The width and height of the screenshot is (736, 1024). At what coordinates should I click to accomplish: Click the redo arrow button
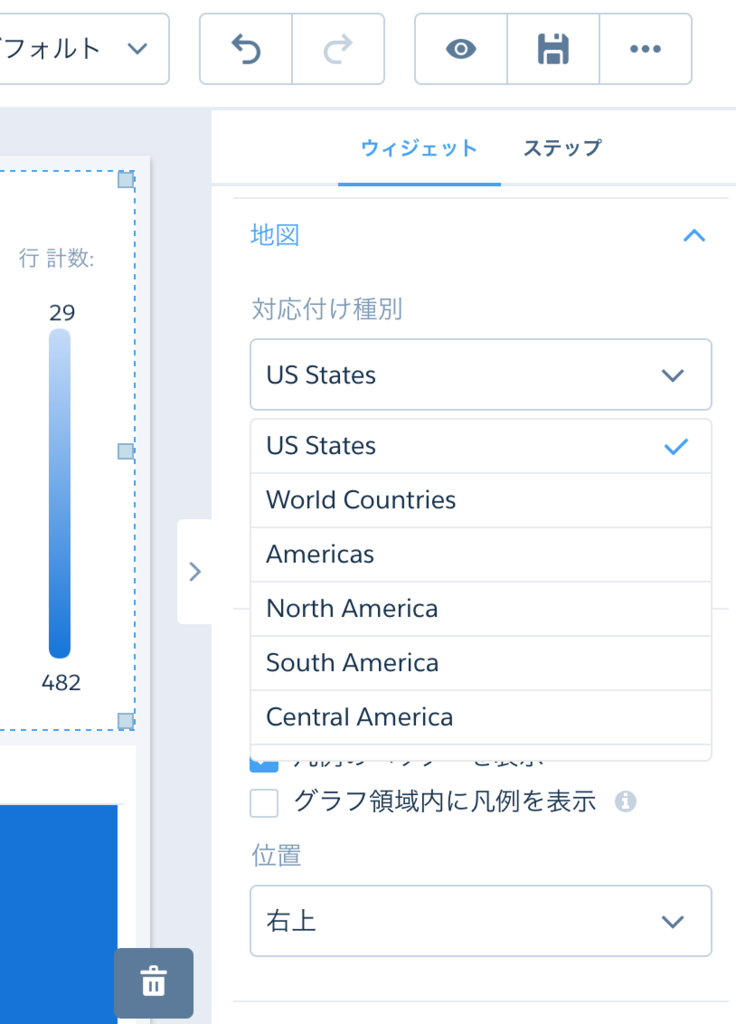[338, 49]
